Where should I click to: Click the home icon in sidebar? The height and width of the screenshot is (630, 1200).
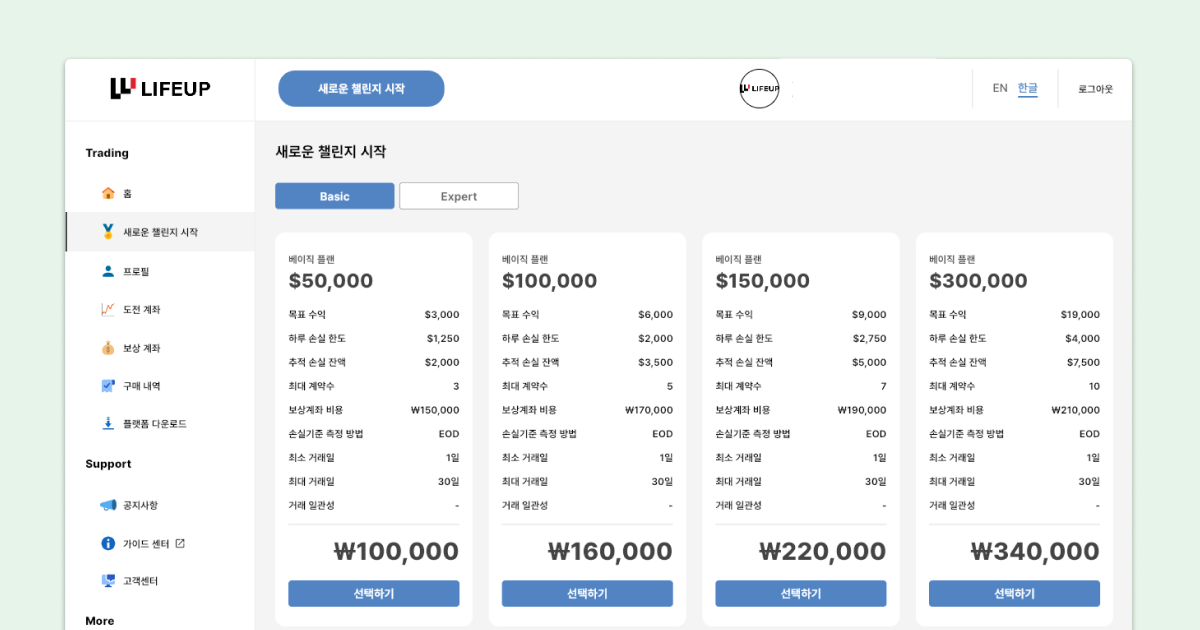coord(108,193)
